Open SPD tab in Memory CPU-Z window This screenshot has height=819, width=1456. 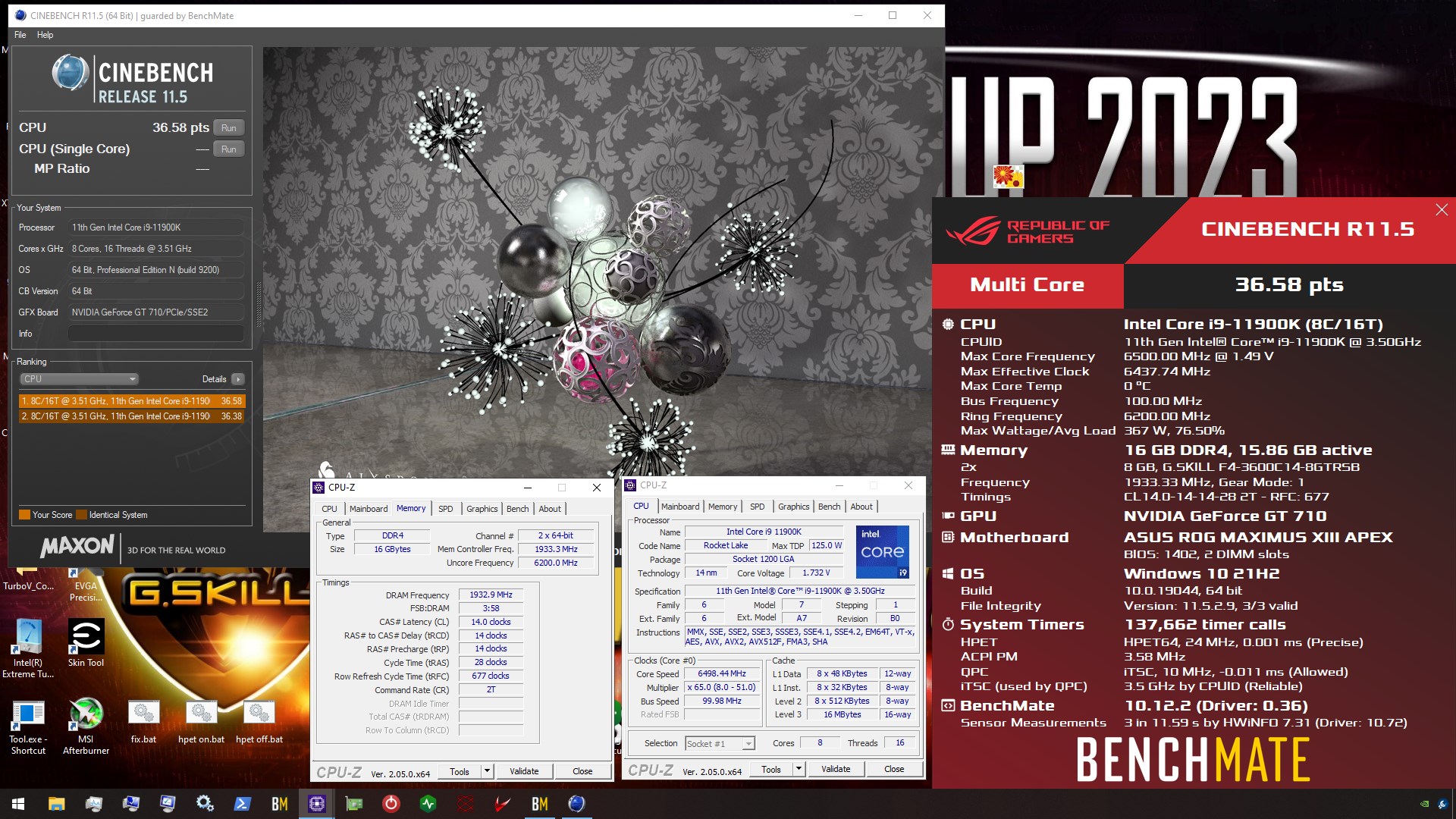coord(446,509)
